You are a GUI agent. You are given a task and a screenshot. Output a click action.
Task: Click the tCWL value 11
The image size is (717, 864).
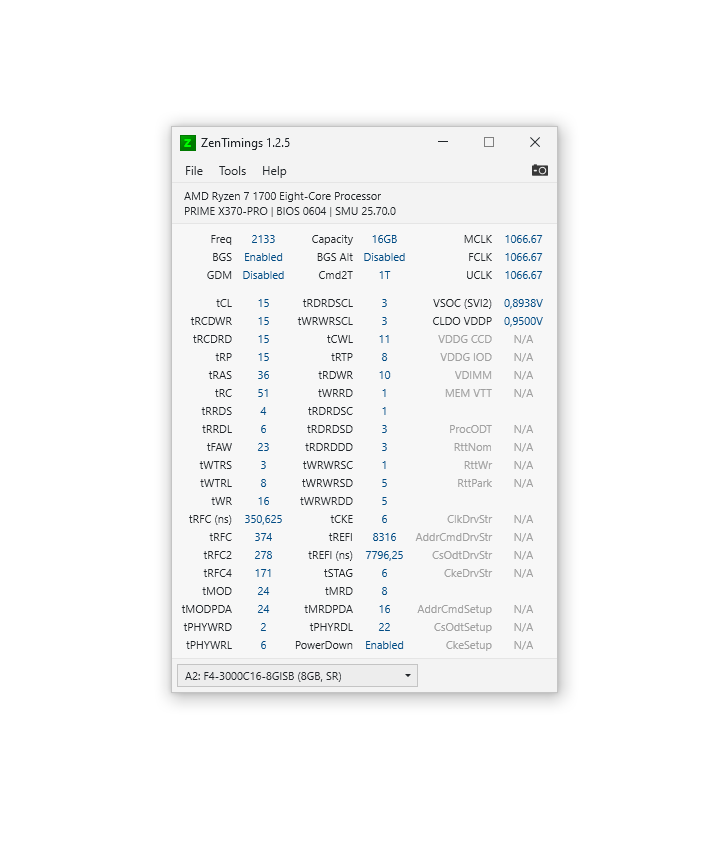384,339
